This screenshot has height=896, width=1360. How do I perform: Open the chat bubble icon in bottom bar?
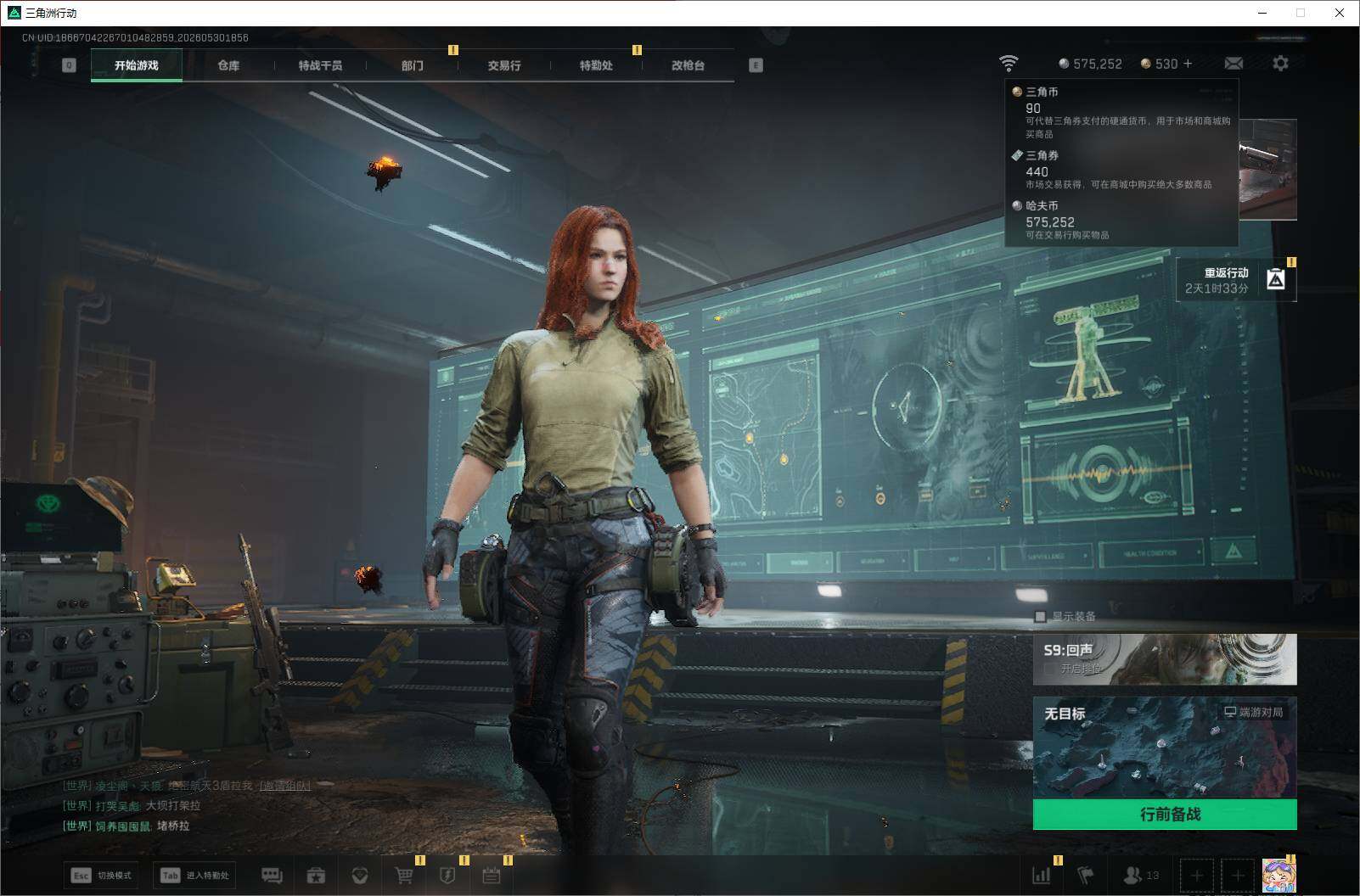(272, 875)
